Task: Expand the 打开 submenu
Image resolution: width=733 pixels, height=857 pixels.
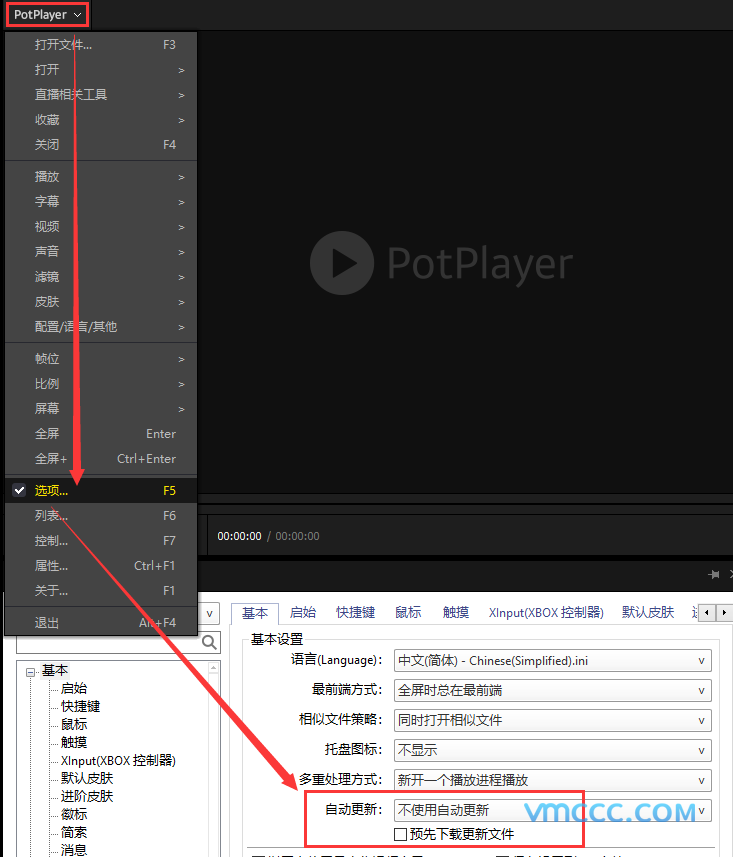Action: (x=101, y=69)
